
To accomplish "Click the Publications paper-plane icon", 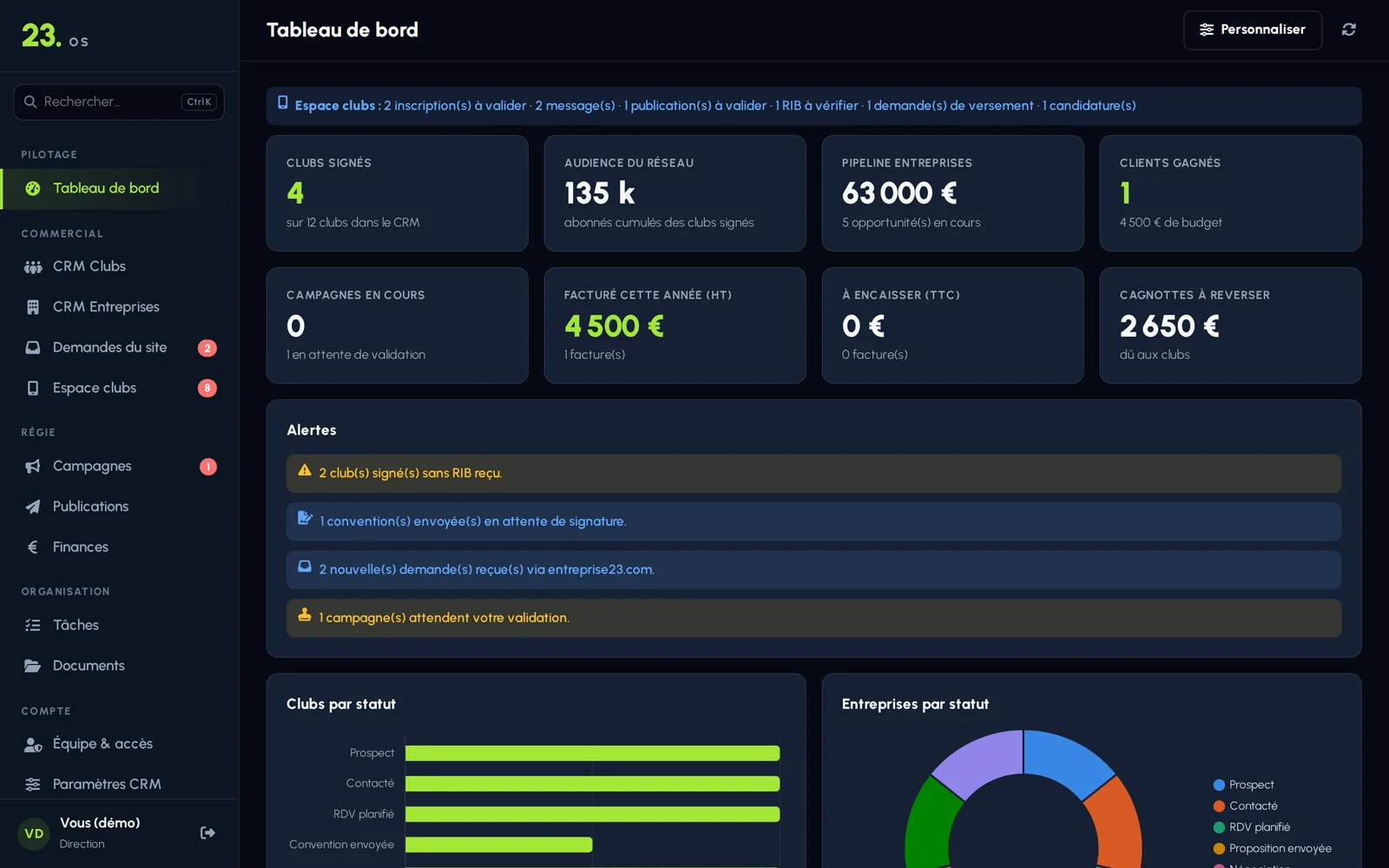I will (33, 507).
